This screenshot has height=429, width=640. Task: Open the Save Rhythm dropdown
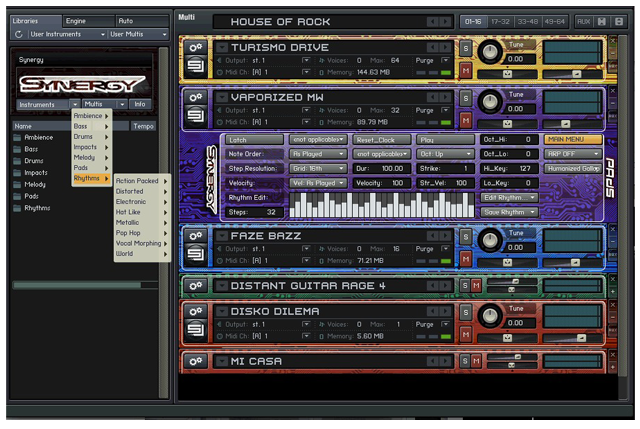coord(509,212)
